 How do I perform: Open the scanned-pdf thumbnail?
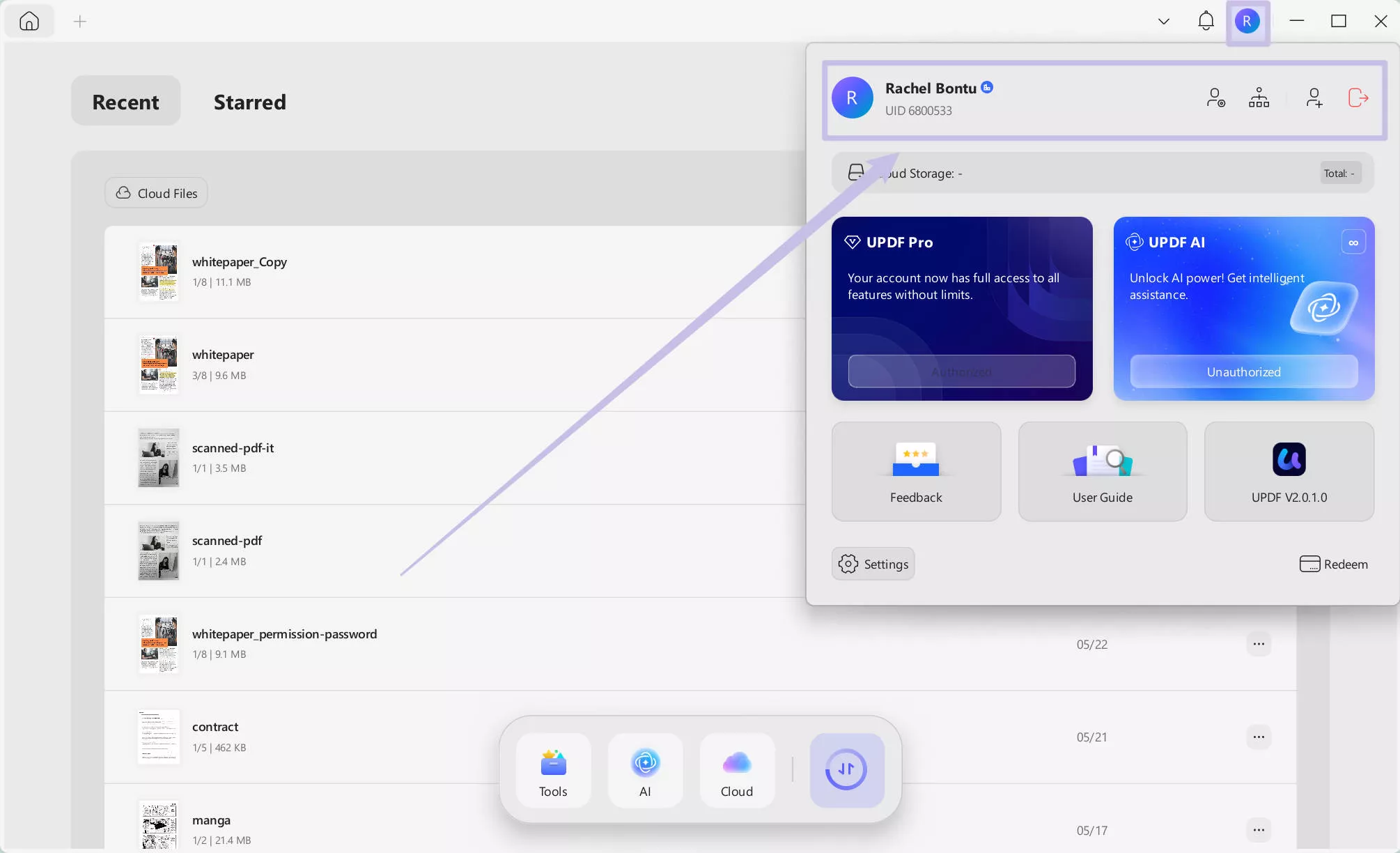click(159, 551)
